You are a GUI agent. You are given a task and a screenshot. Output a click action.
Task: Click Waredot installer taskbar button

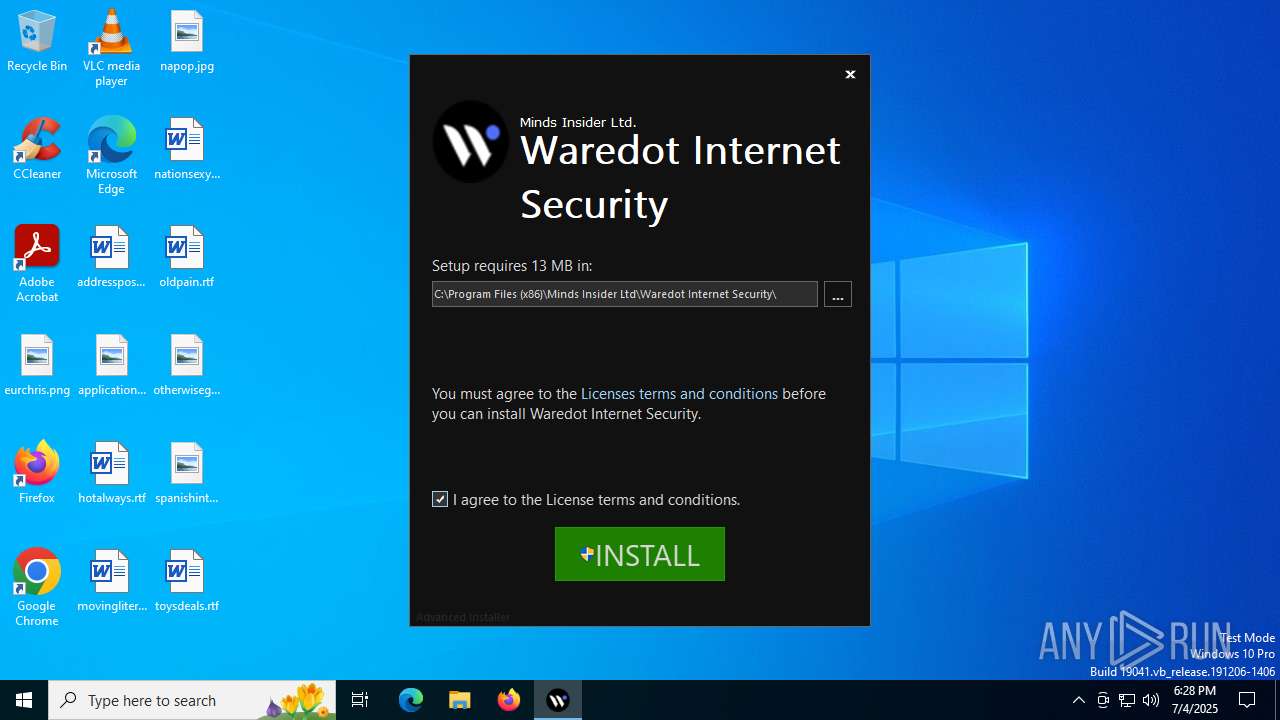558,700
